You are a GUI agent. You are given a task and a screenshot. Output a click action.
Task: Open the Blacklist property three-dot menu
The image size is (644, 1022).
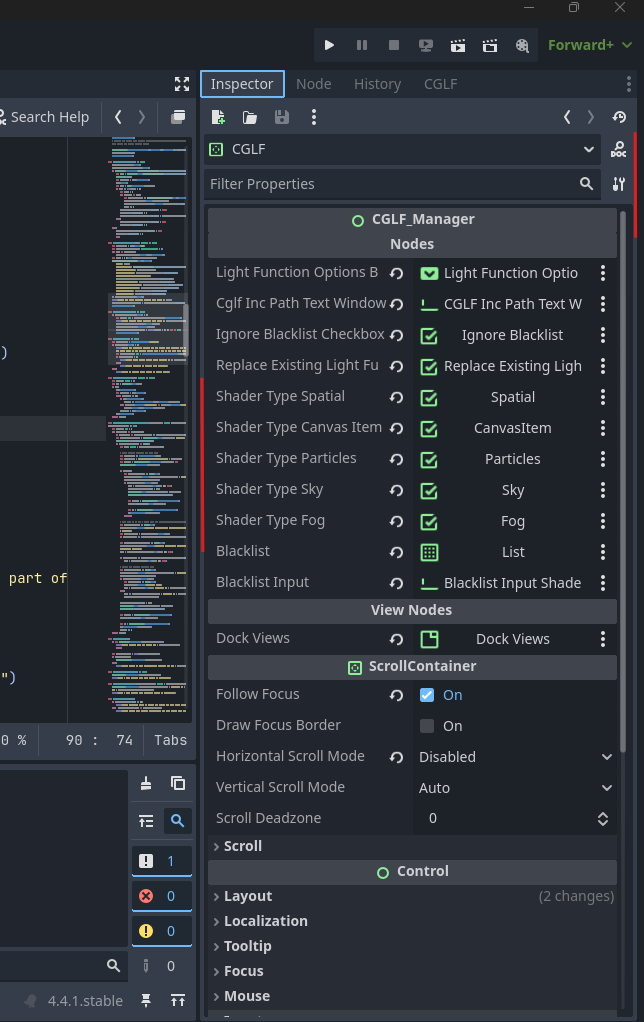[603, 552]
